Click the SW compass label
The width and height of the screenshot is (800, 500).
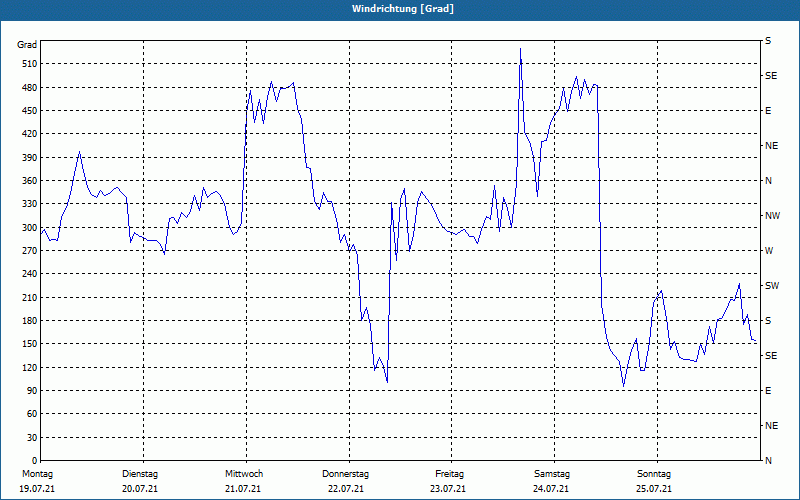click(772, 286)
